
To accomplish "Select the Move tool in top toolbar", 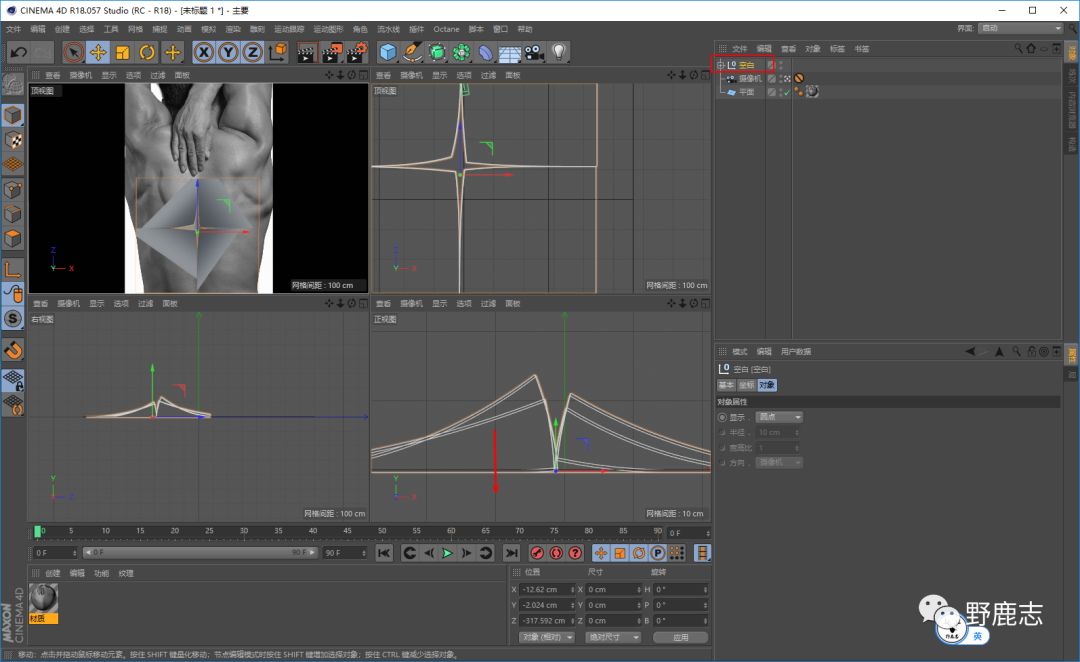I will pos(98,52).
